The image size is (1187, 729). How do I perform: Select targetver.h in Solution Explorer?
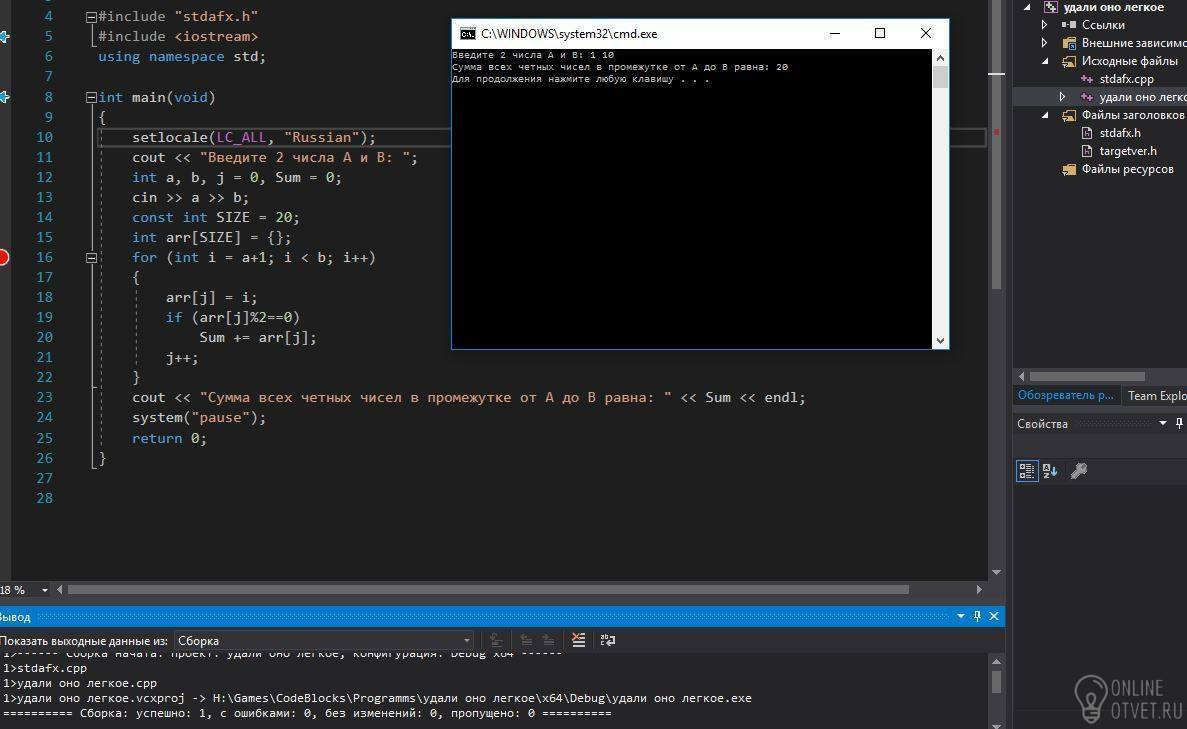click(x=1128, y=151)
